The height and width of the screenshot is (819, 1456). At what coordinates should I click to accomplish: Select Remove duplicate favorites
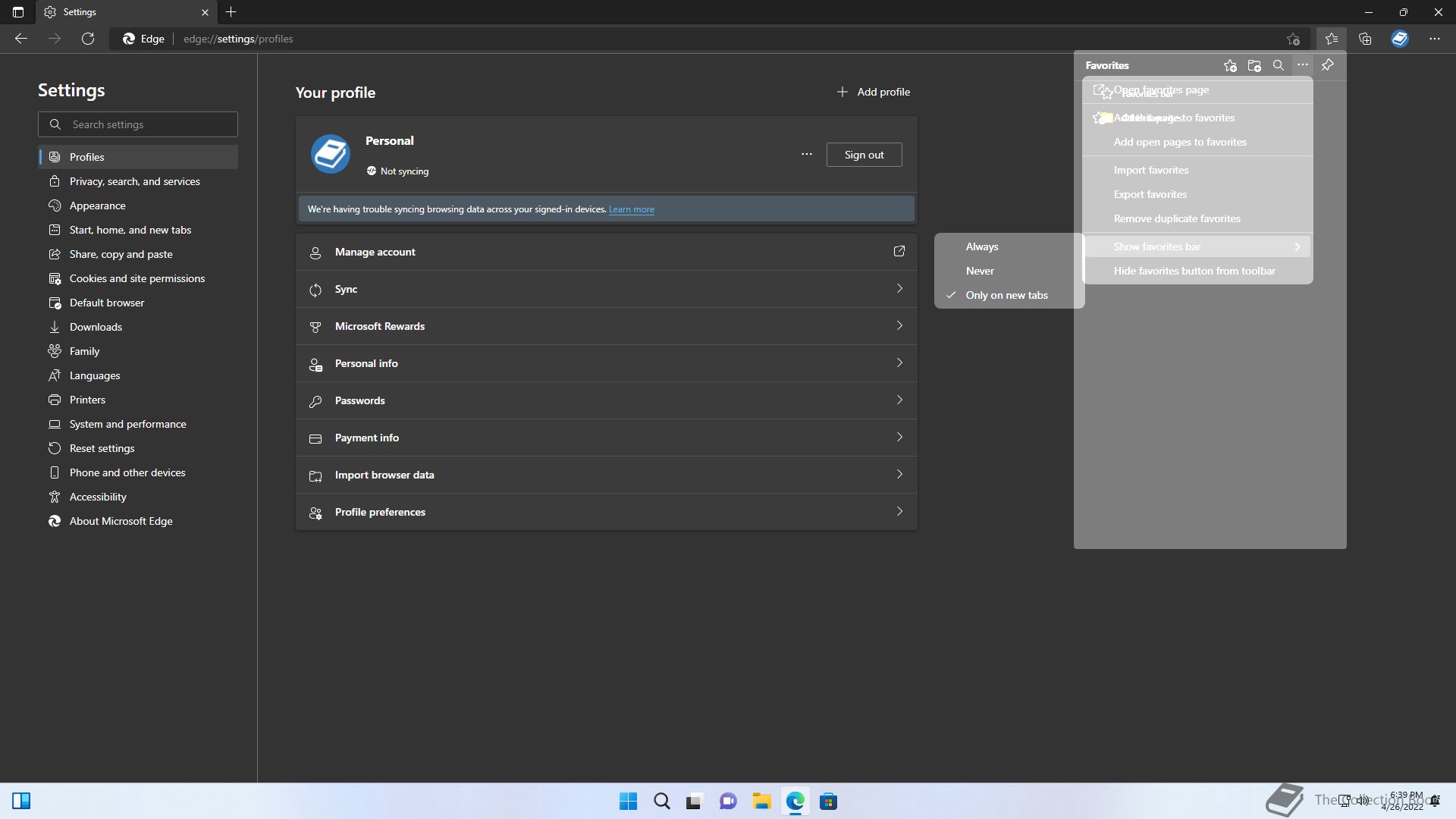coord(1197,218)
